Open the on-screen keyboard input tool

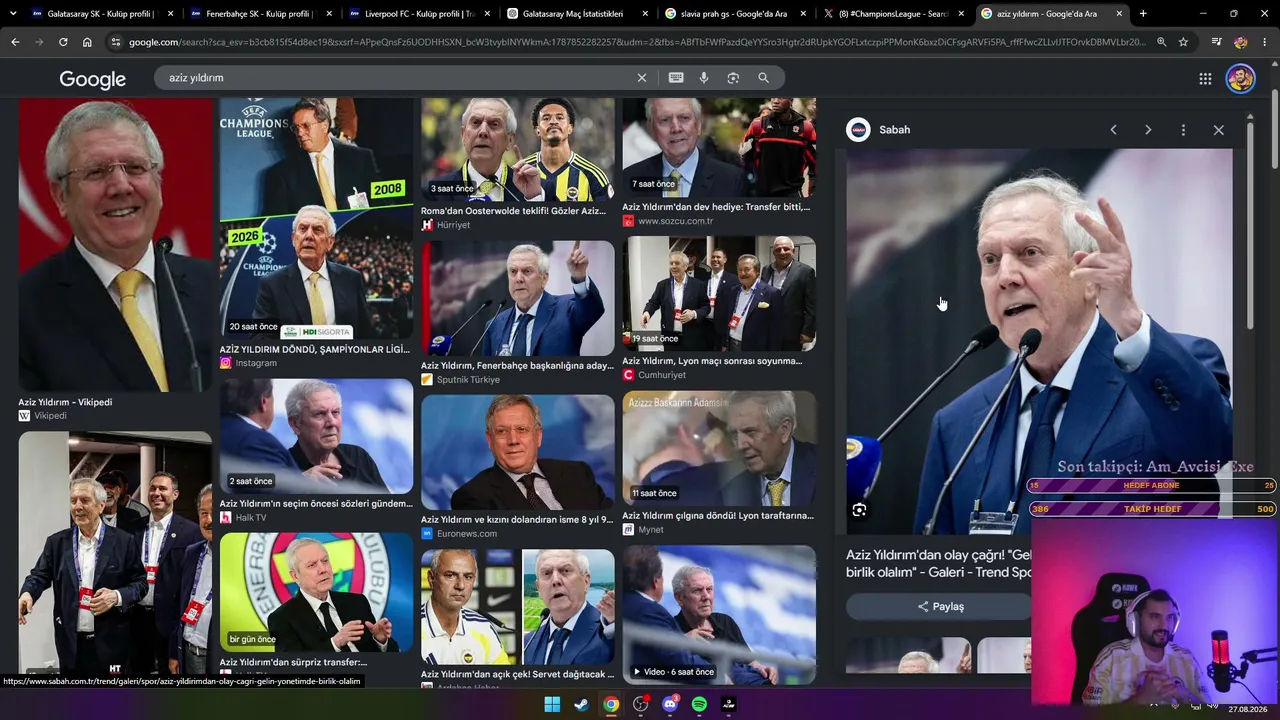pos(676,78)
